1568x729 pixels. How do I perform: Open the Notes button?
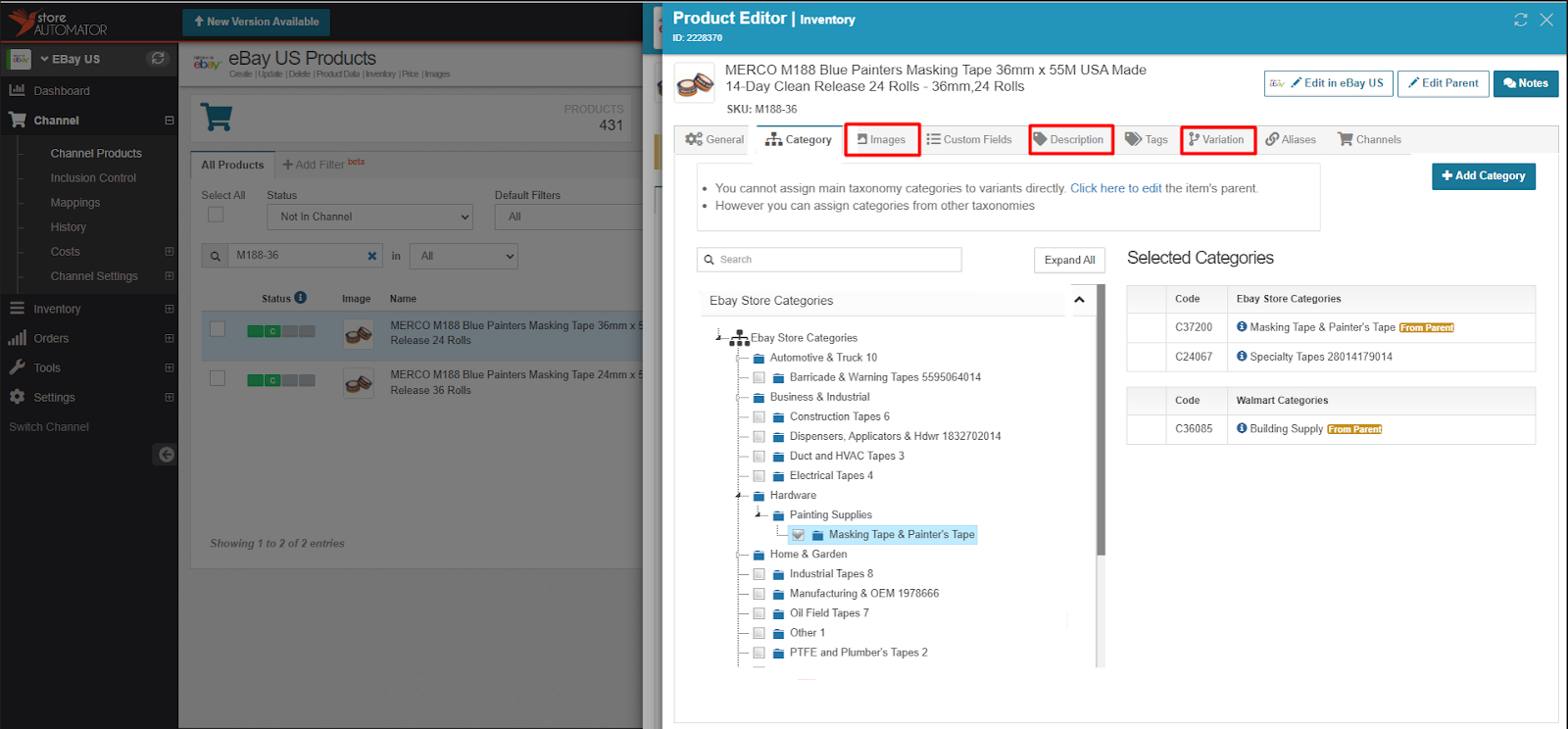(1526, 83)
